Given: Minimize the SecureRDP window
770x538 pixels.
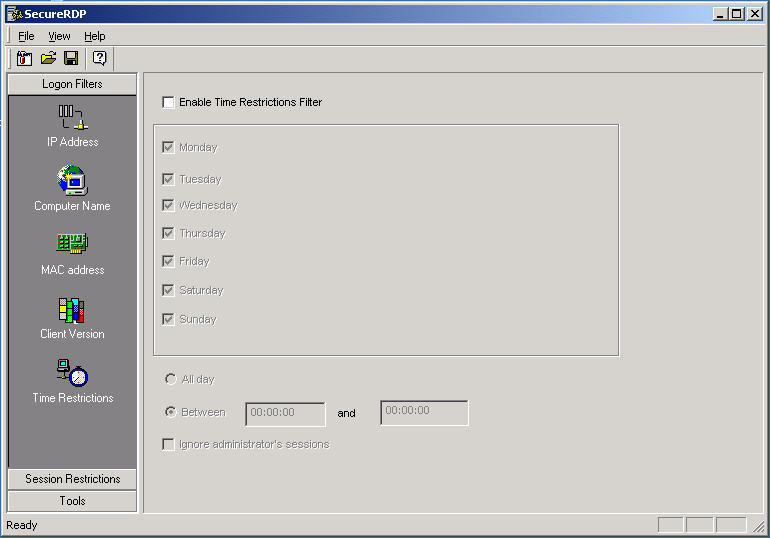Looking at the screenshot, I should (x=720, y=14).
